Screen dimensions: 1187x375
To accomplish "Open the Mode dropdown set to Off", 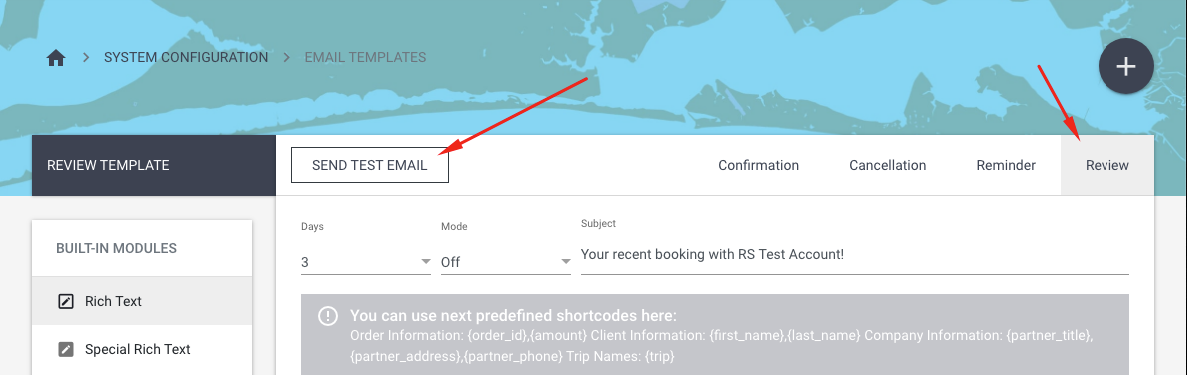I will click(x=506, y=262).
